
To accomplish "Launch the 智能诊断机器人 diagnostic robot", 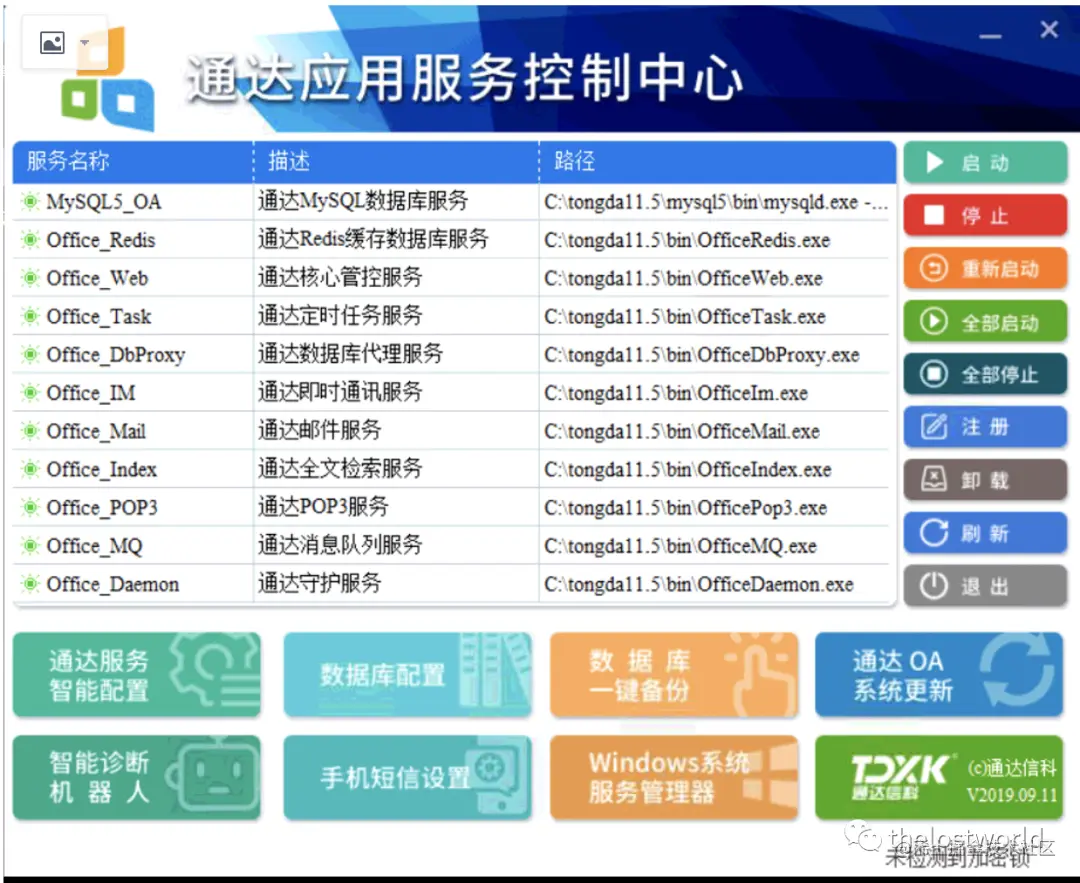I will click(x=137, y=777).
